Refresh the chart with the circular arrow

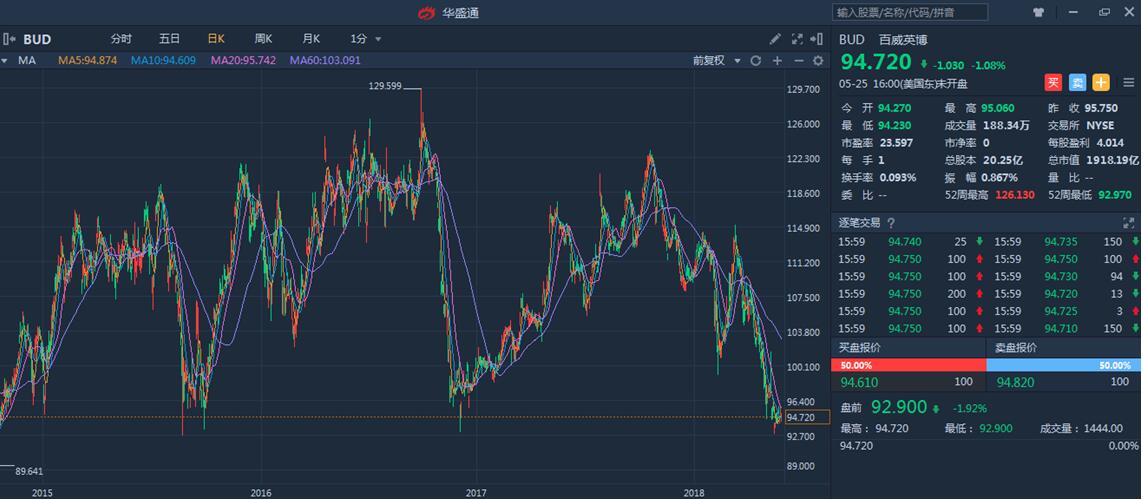(756, 60)
